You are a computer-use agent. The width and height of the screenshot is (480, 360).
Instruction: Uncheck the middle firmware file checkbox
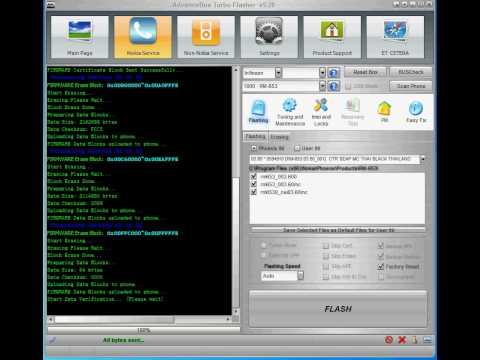coord(254,184)
